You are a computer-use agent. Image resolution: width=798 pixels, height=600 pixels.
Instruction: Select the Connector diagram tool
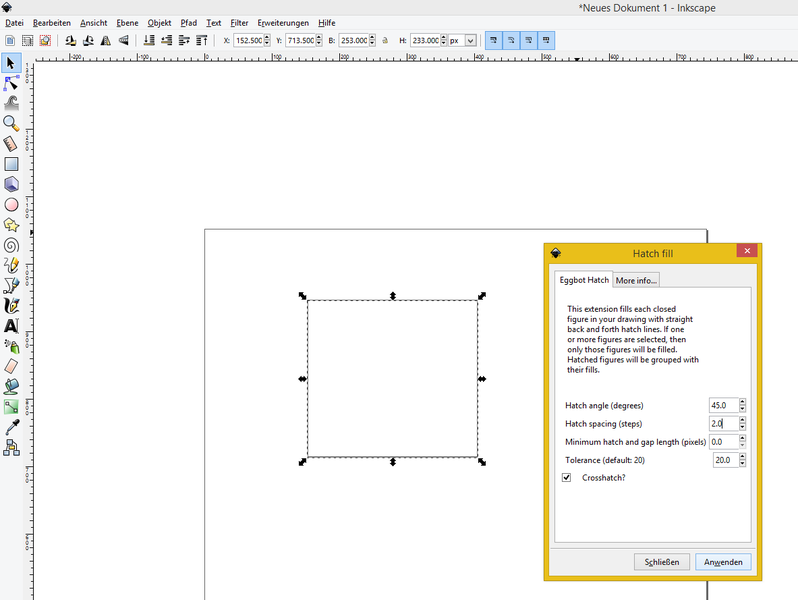[11, 447]
